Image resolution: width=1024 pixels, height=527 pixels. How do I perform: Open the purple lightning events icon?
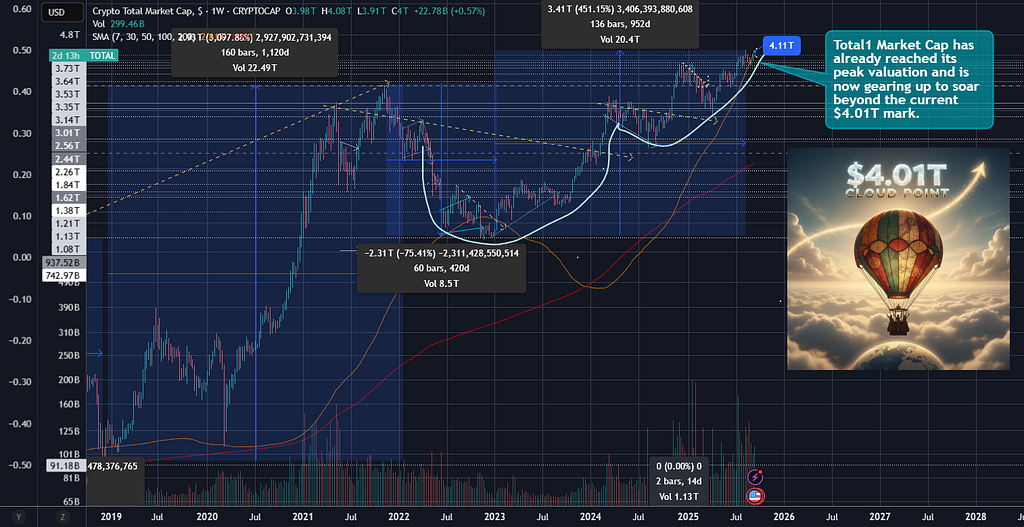tap(756, 477)
